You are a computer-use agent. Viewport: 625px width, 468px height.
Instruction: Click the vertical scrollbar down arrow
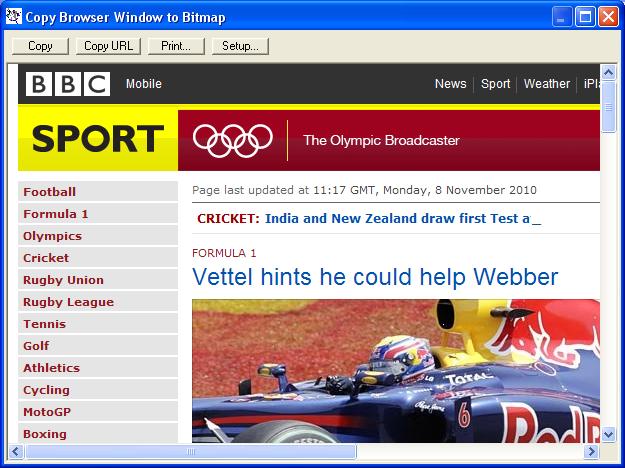pos(608,434)
